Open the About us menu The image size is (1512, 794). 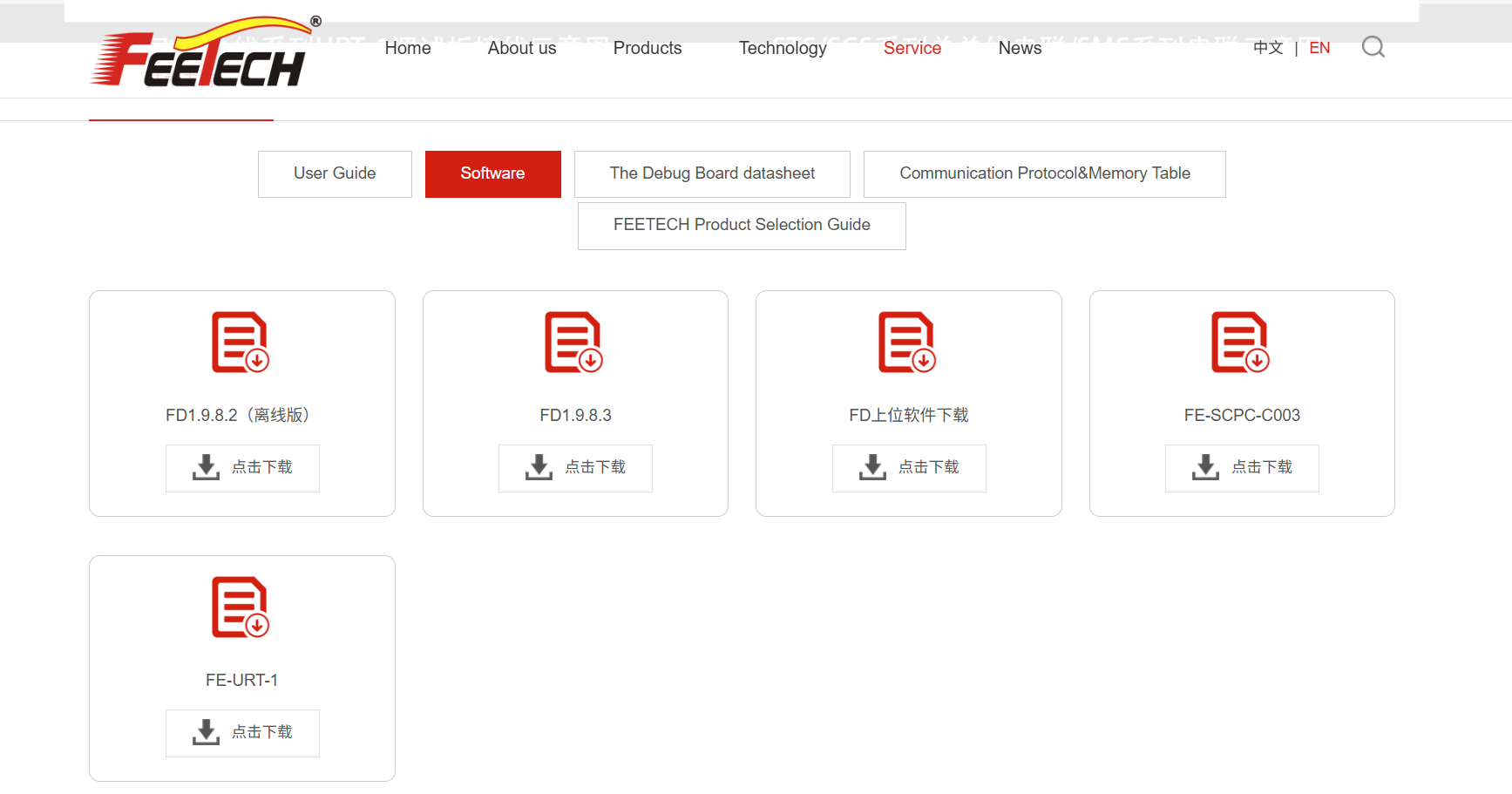point(522,48)
